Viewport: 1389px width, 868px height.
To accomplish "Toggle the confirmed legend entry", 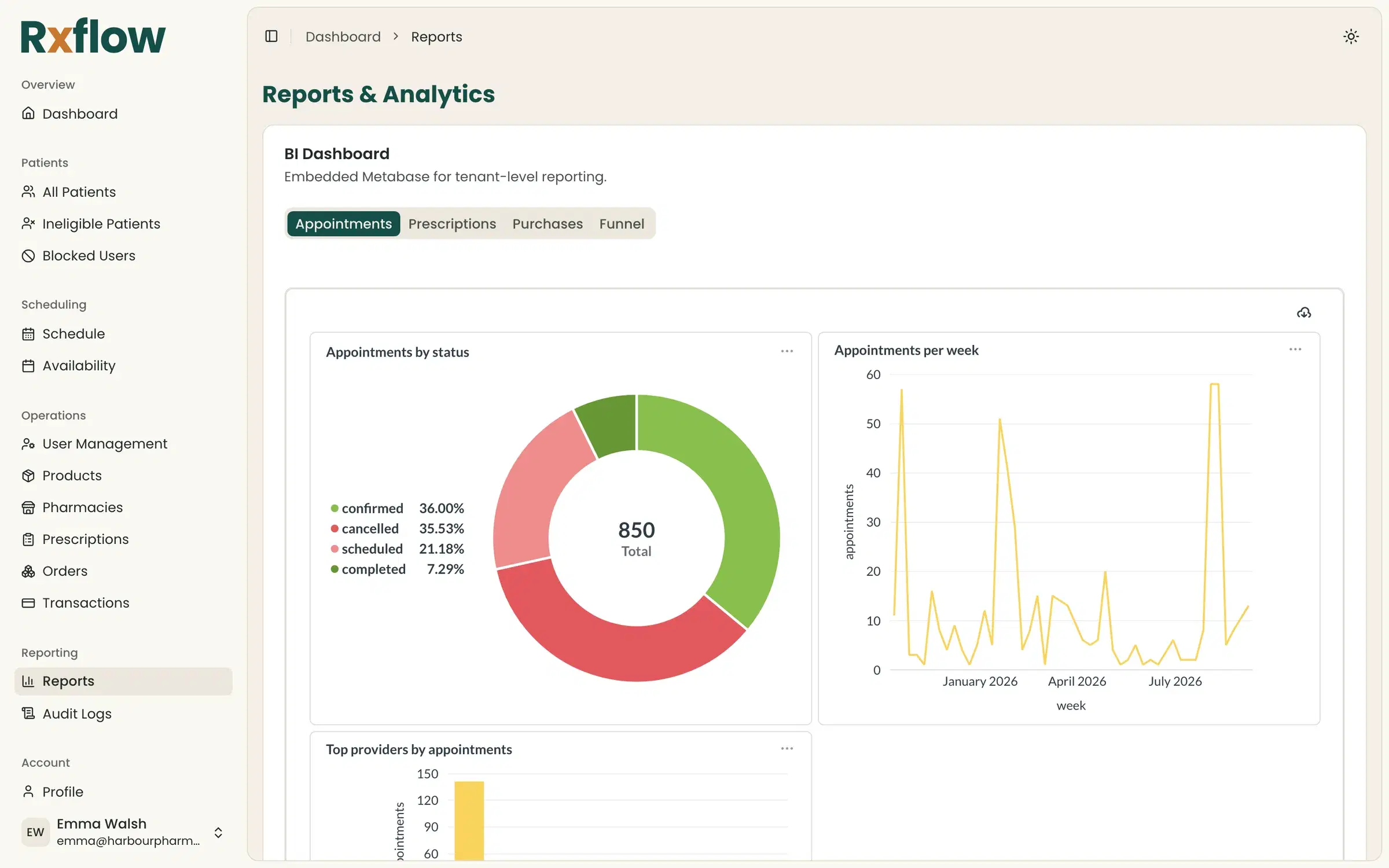I will pos(397,508).
